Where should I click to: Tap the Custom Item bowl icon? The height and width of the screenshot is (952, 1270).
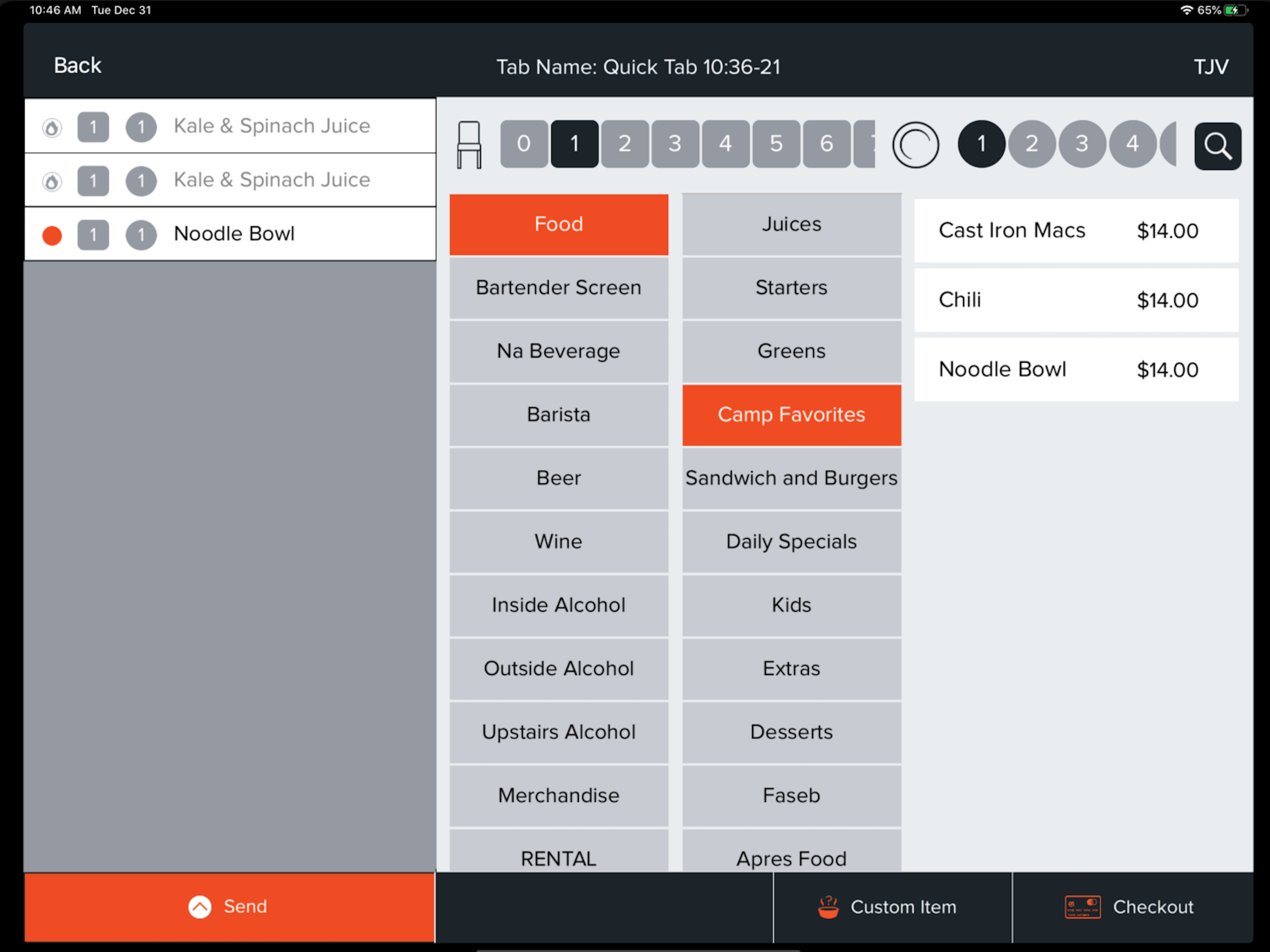828,907
